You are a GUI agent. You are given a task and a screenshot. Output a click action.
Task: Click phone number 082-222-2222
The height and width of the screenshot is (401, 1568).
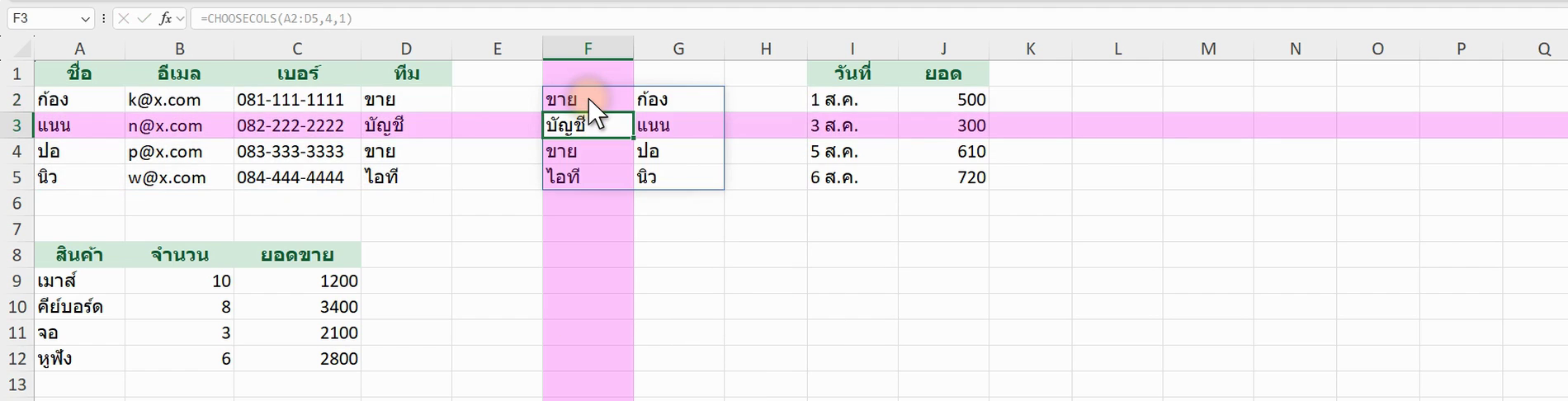tap(297, 125)
